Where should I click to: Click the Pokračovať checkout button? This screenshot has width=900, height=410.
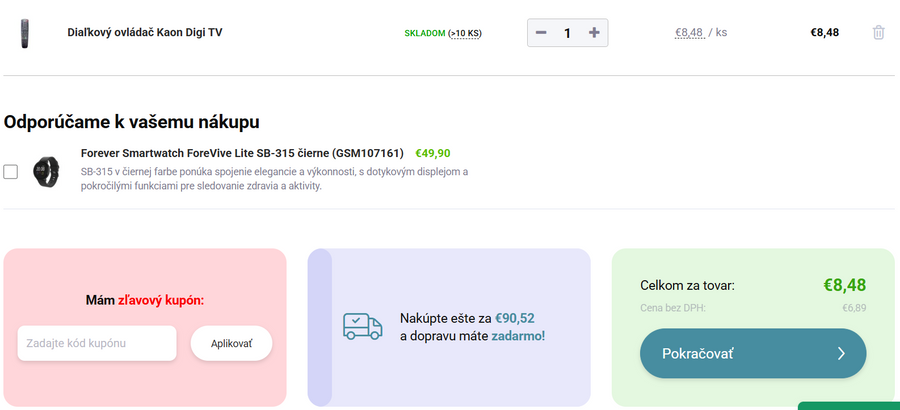click(x=752, y=353)
